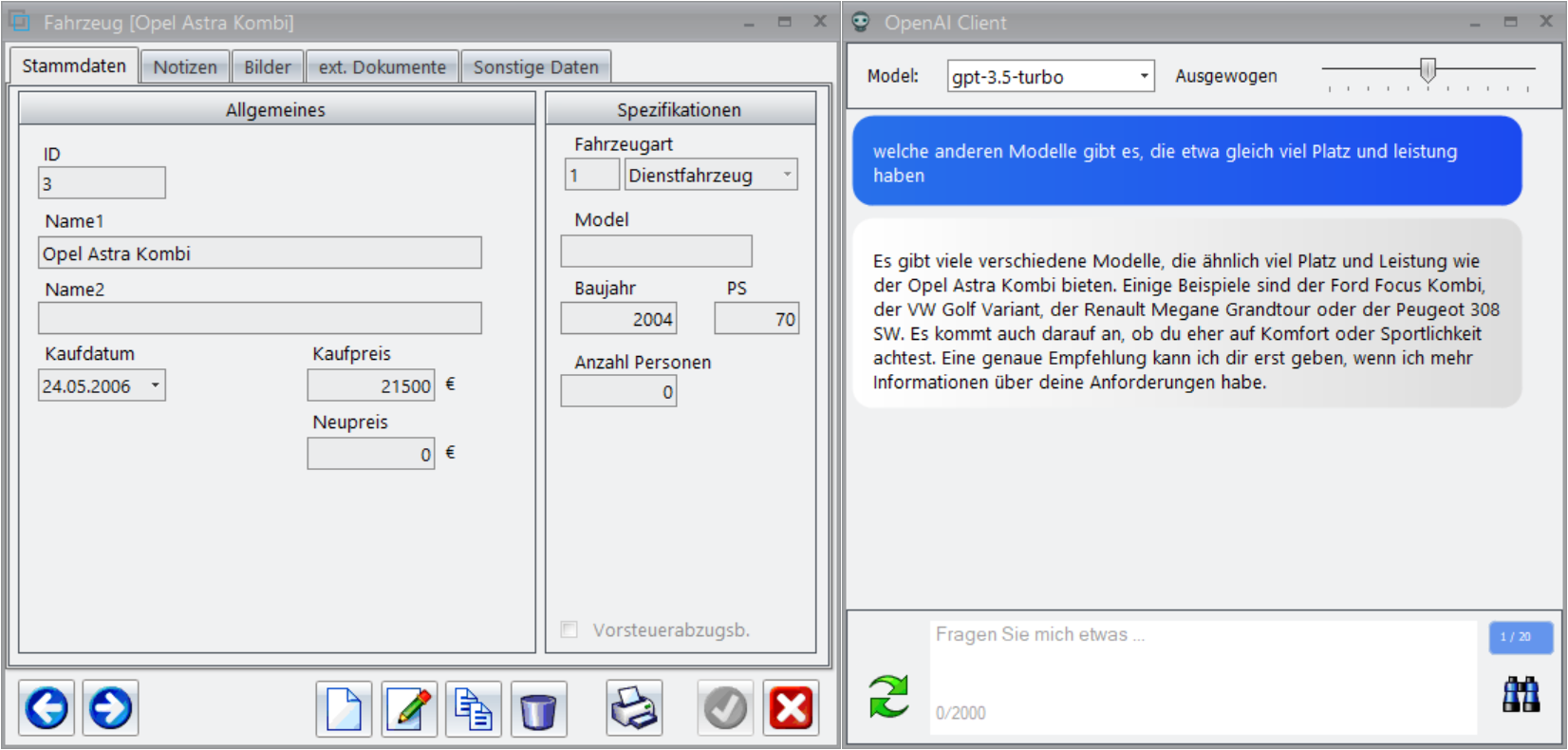Refresh chat with green arrows icon
Screen dimensions: 1568x750
pos(888,697)
